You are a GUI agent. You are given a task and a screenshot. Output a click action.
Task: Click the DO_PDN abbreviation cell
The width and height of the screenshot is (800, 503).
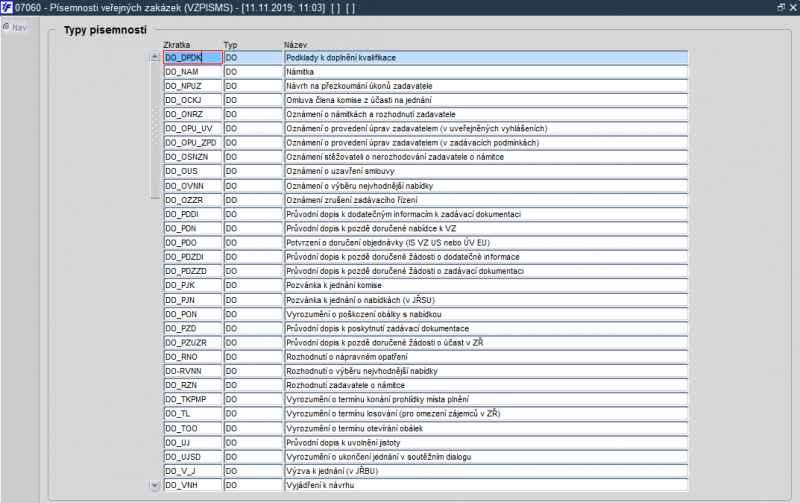pos(193,229)
